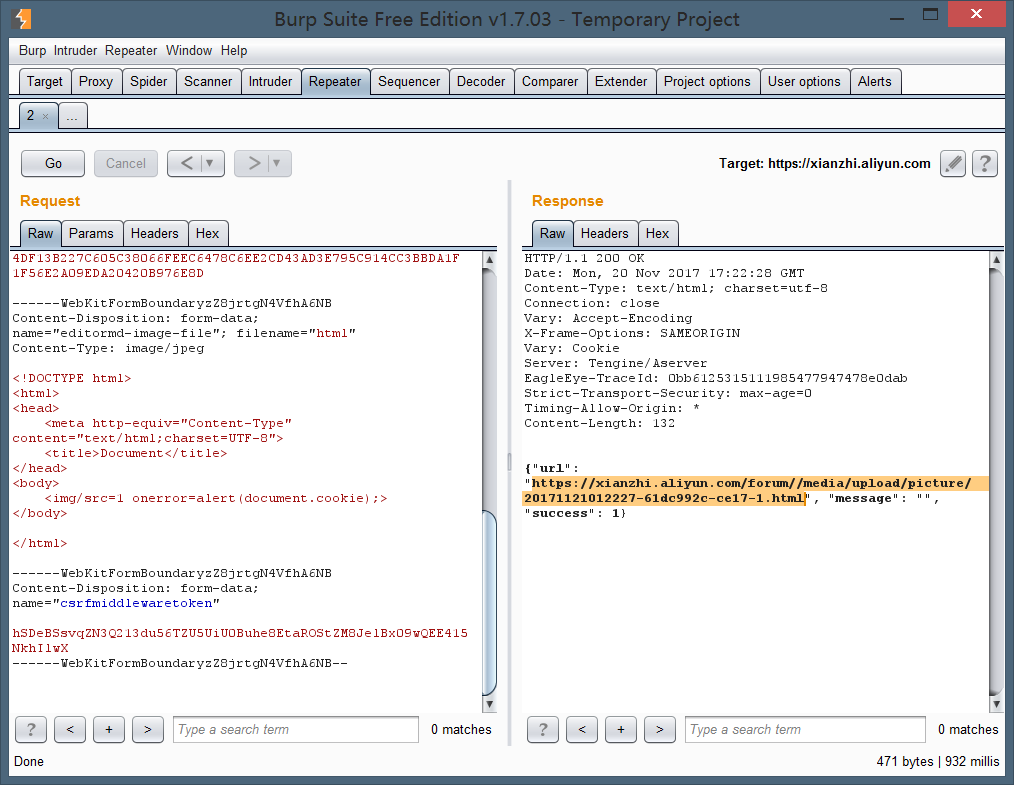1014x785 pixels.
Task: Switch to the Proxy tab
Action: (96, 81)
